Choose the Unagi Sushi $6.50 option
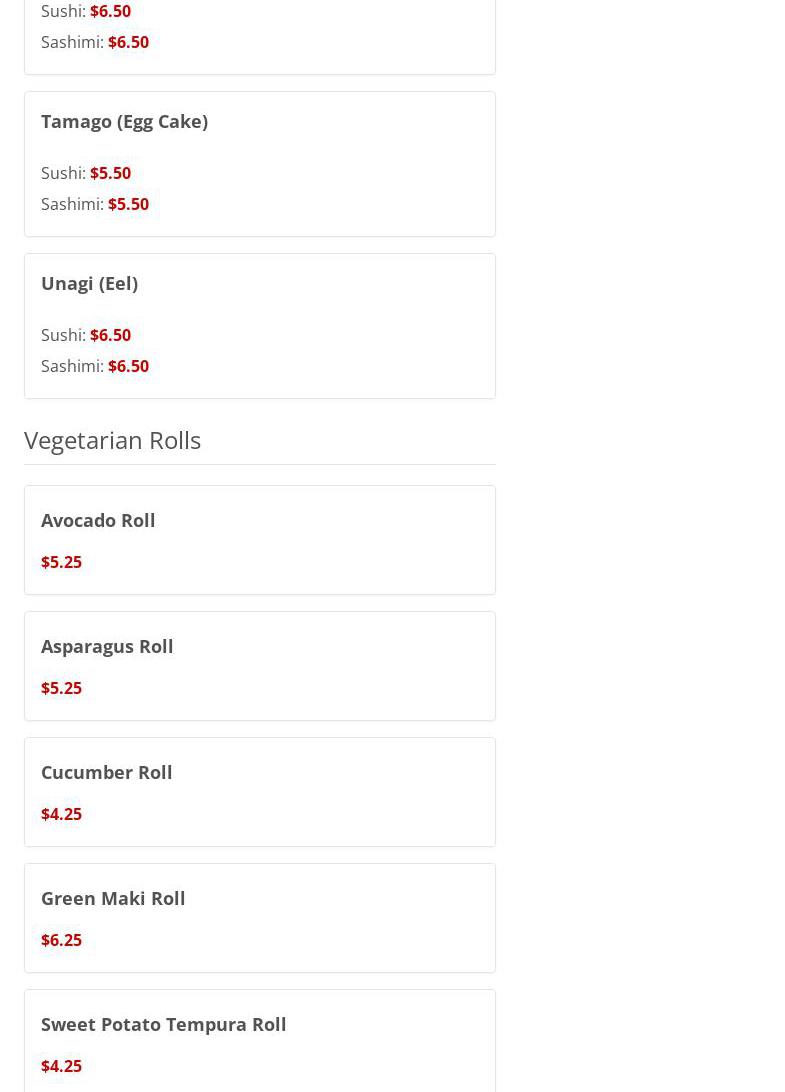 tap(110, 335)
